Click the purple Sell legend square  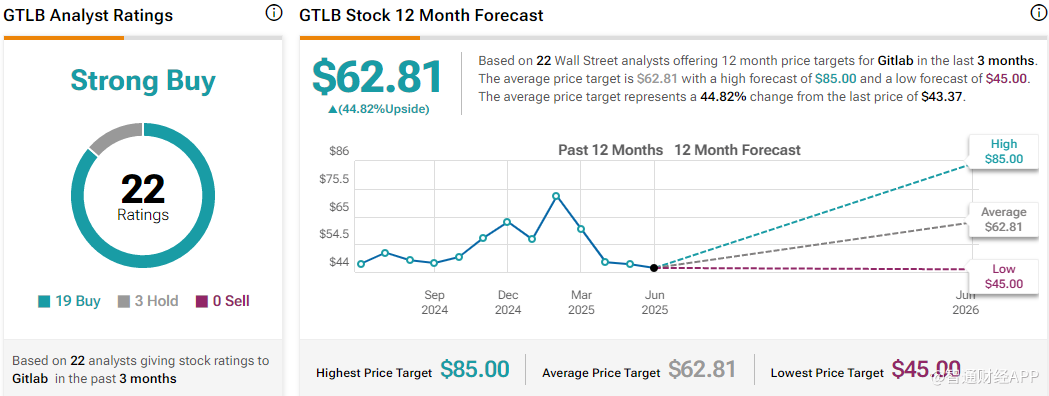[202, 302]
